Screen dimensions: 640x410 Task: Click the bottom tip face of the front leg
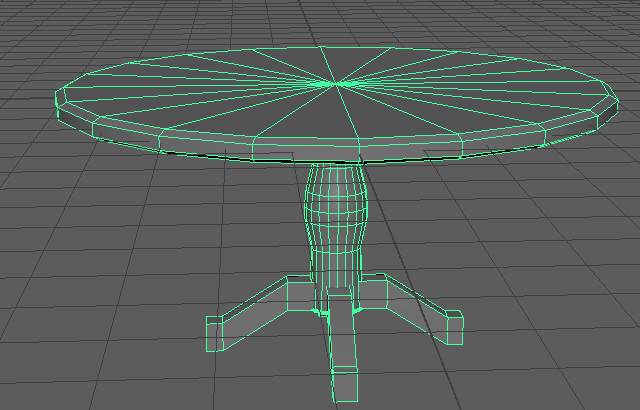[345, 386]
